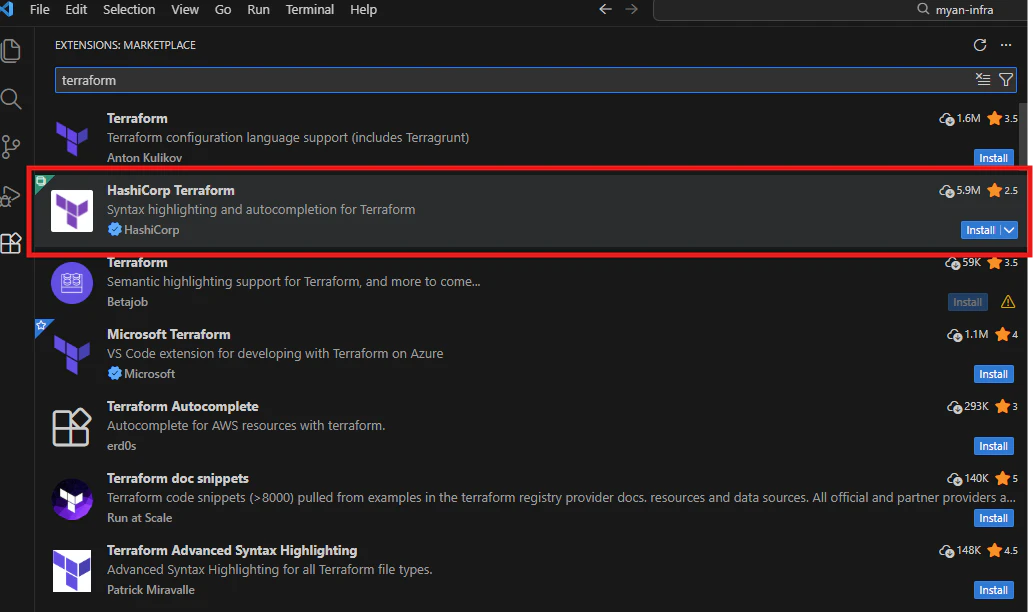Click the 3.5 star rating of Anton Kulikov's Terraform
The image size is (1033, 612).
(1003, 119)
